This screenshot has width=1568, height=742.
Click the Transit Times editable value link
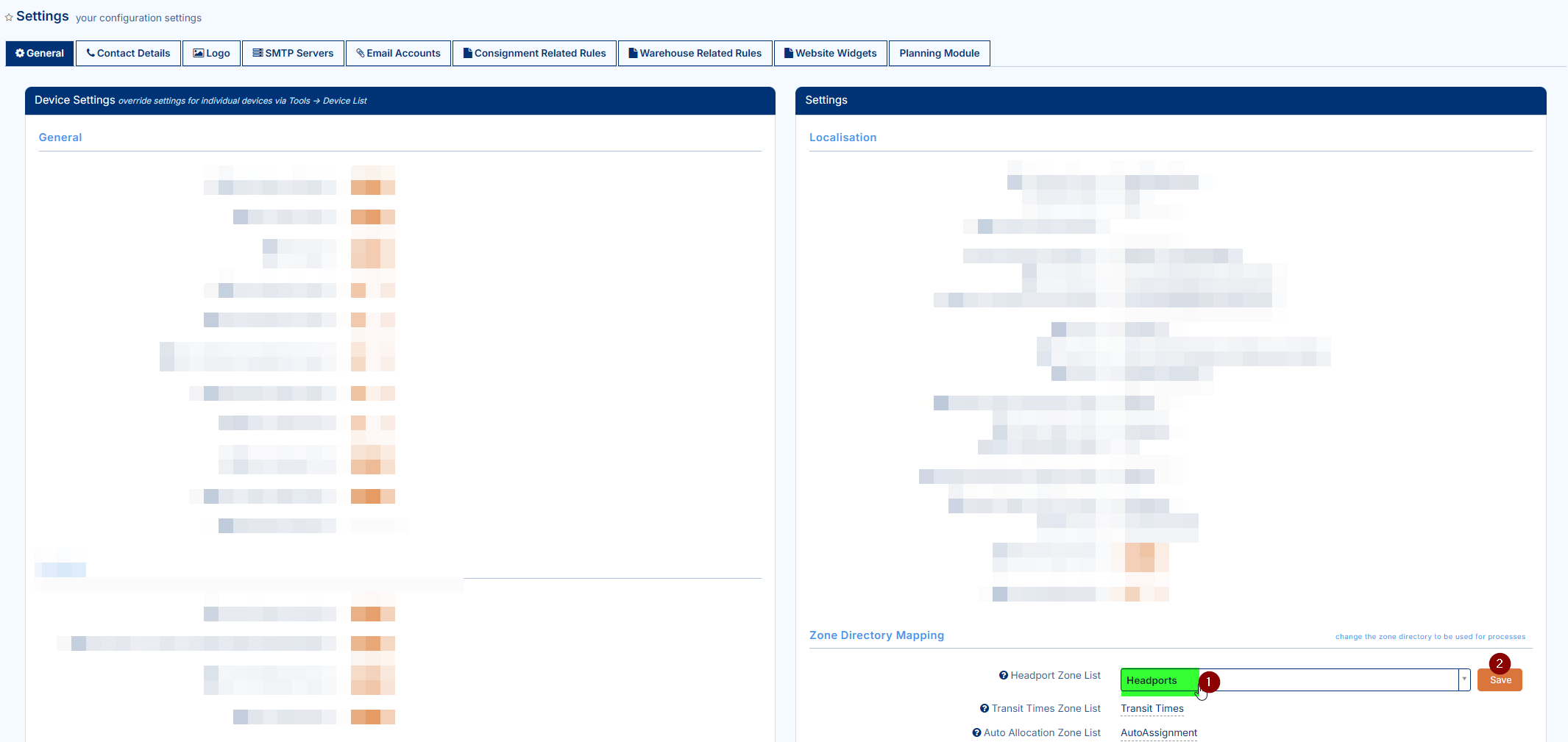click(x=1152, y=708)
